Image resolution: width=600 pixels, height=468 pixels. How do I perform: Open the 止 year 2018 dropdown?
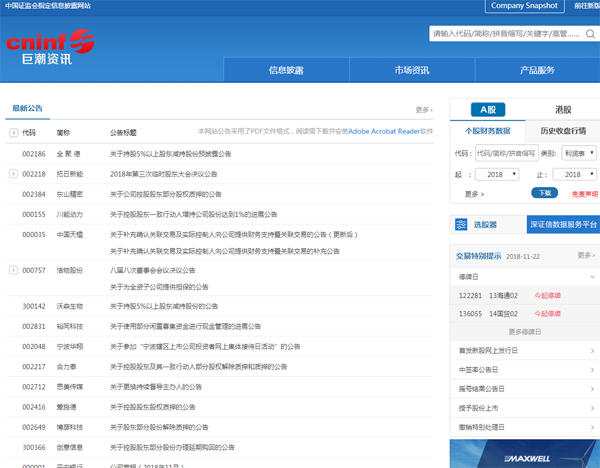(574, 174)
